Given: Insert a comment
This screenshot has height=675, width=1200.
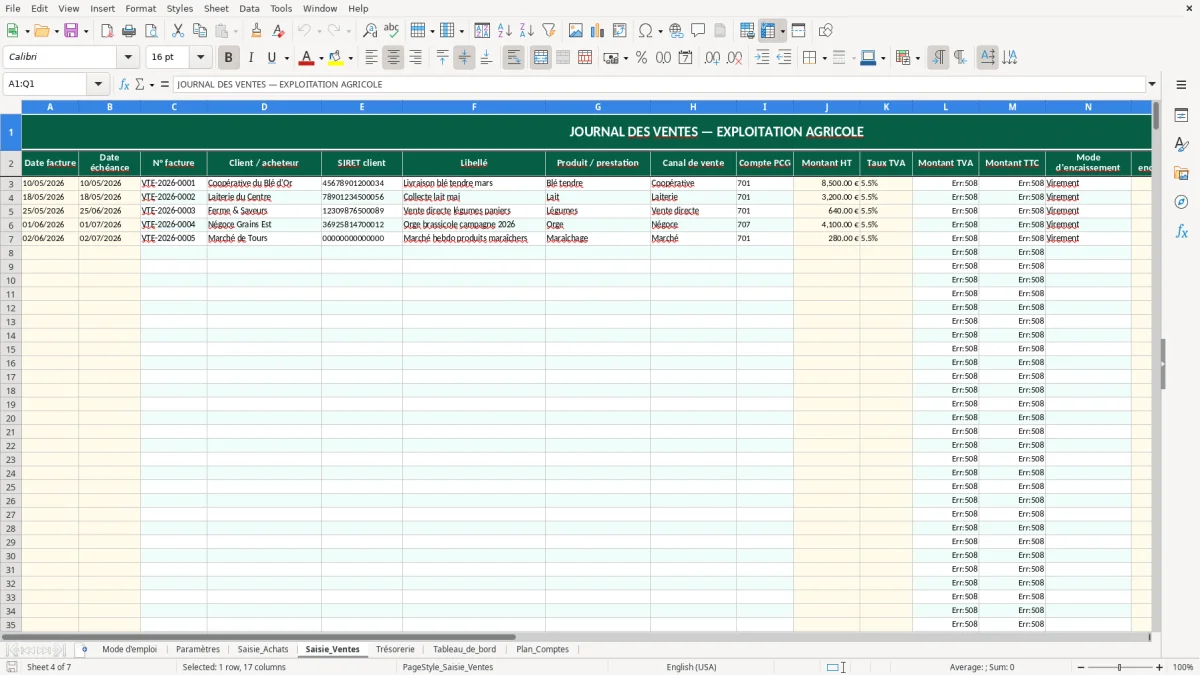Looking at the screenshot, I should tap(698, 31).
